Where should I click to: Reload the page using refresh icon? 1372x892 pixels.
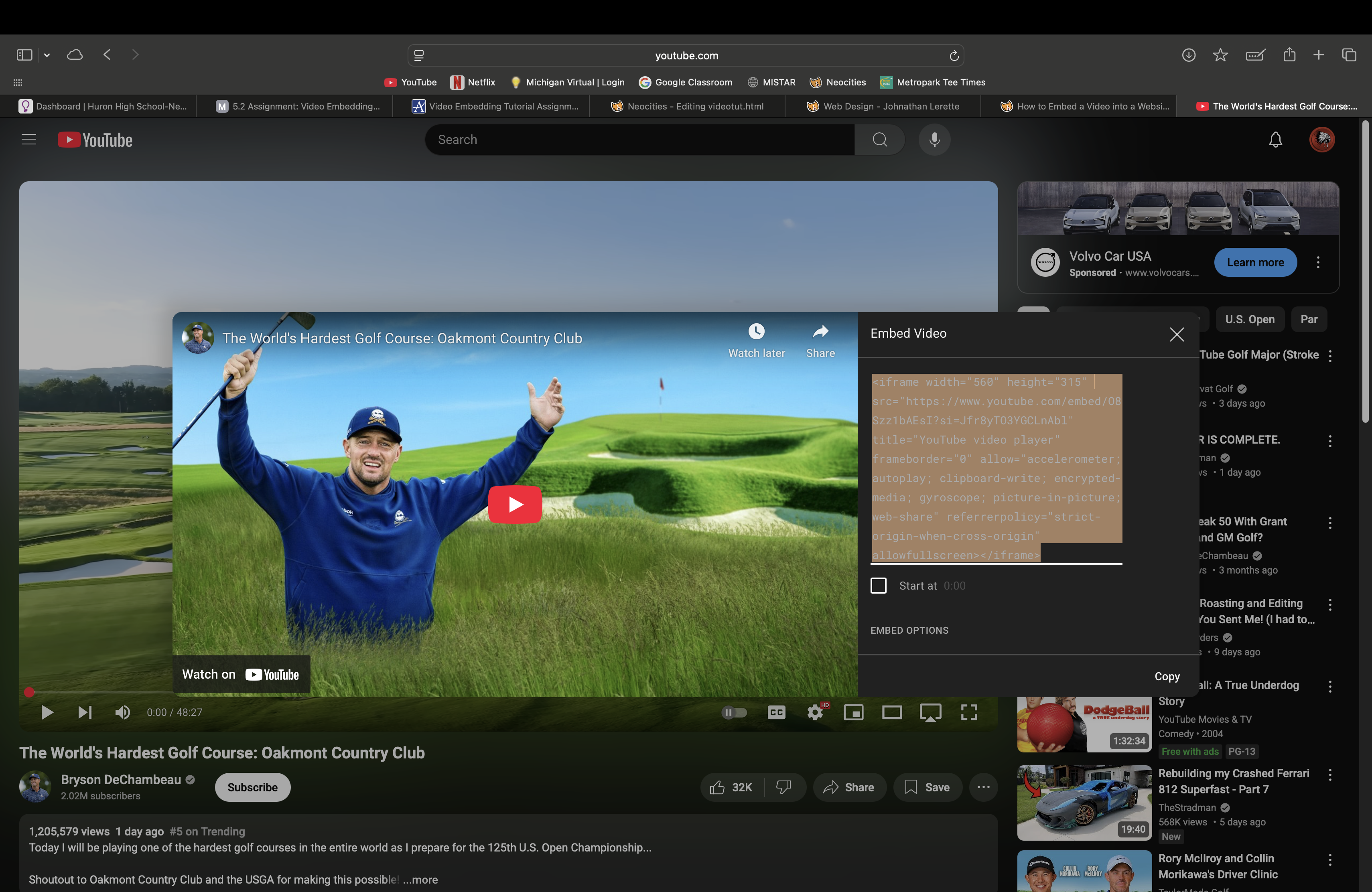click(x=954, y=55)
